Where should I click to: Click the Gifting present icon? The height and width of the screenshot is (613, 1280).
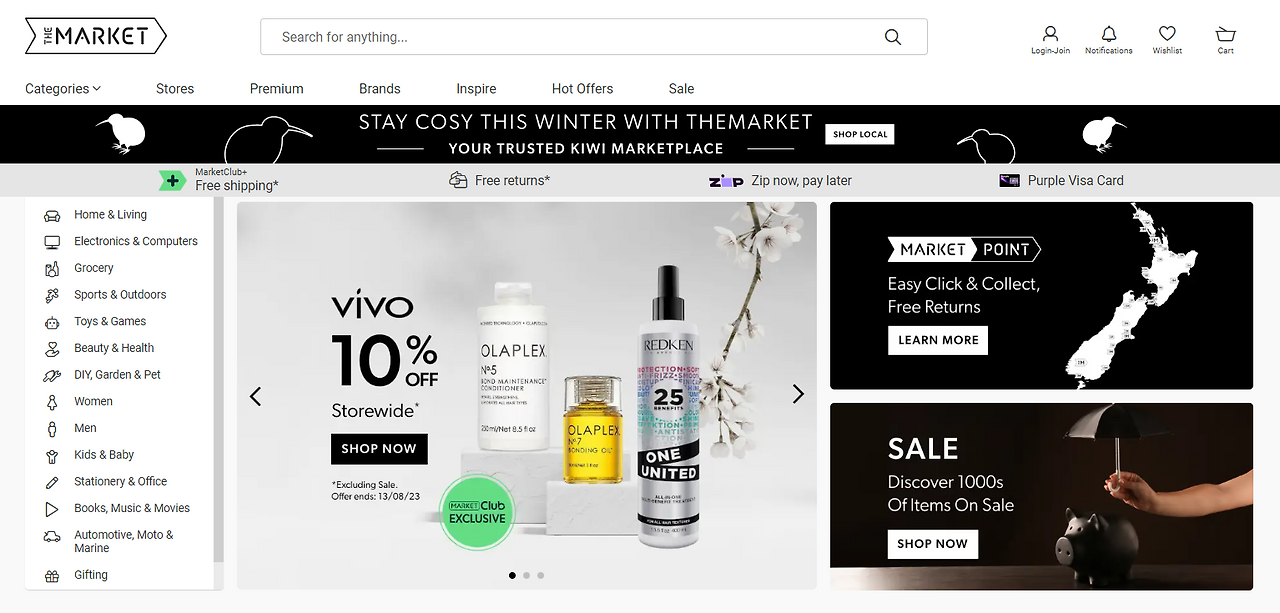(52, 576)
